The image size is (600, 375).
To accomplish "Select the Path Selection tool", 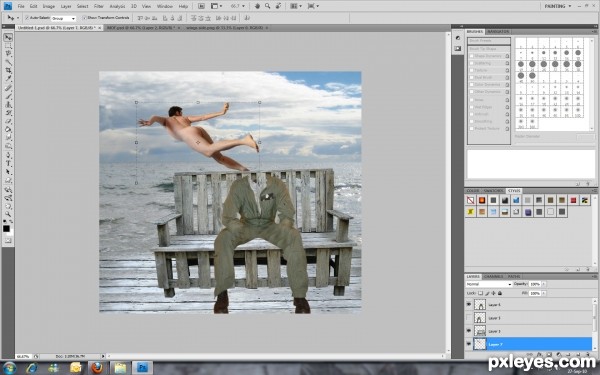I will pos(8,172).
